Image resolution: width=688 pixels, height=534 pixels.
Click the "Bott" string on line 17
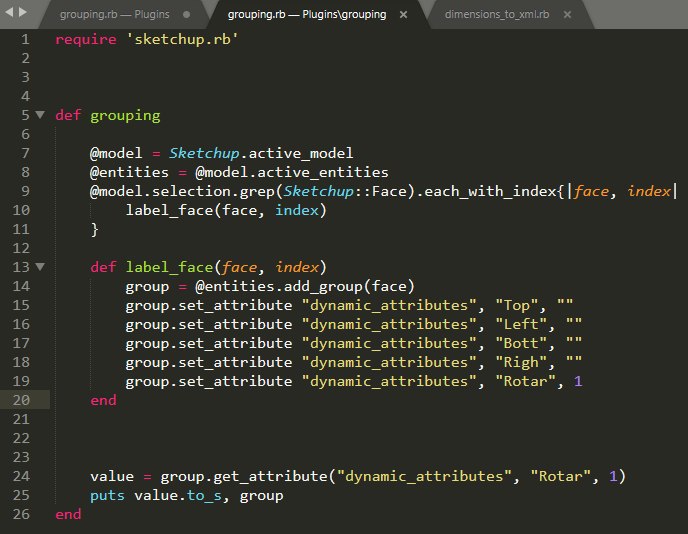point(521,343)
